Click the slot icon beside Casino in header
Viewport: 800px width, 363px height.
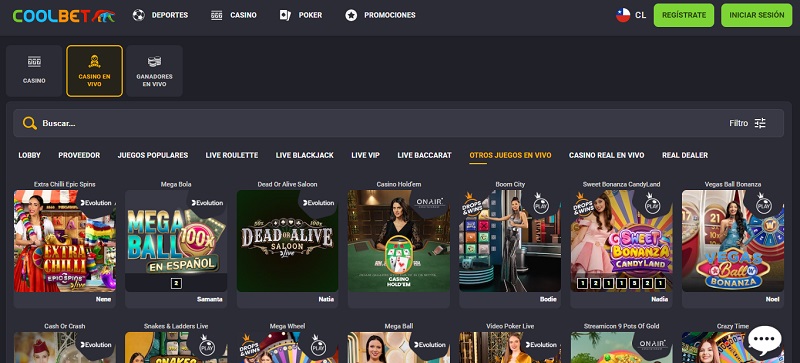(216, 15)
